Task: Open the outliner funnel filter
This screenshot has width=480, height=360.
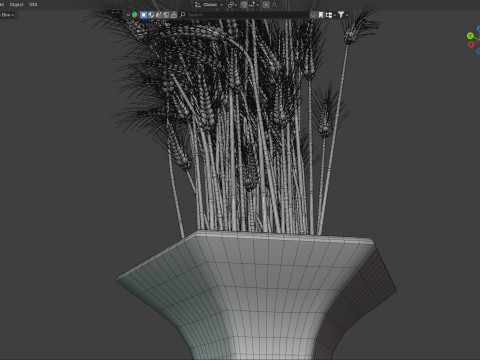Action: (341, 15)
